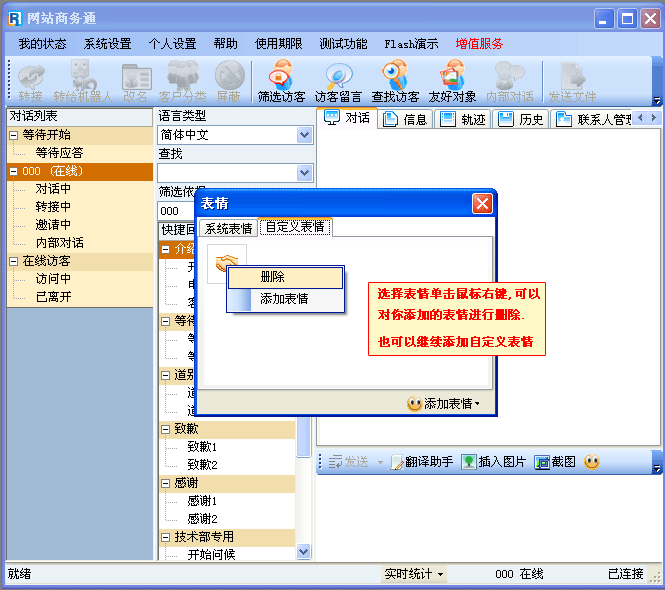Open the 帮助 menu
The width and height of the screenshot is (665, 590).
(225, 44)
